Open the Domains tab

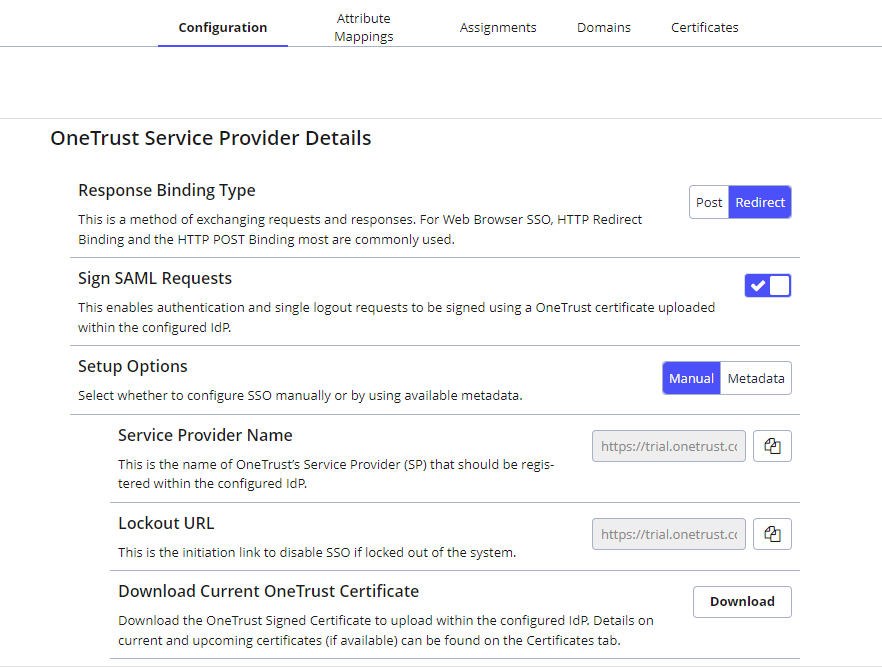pyautogui.click(x=604, y=27)
